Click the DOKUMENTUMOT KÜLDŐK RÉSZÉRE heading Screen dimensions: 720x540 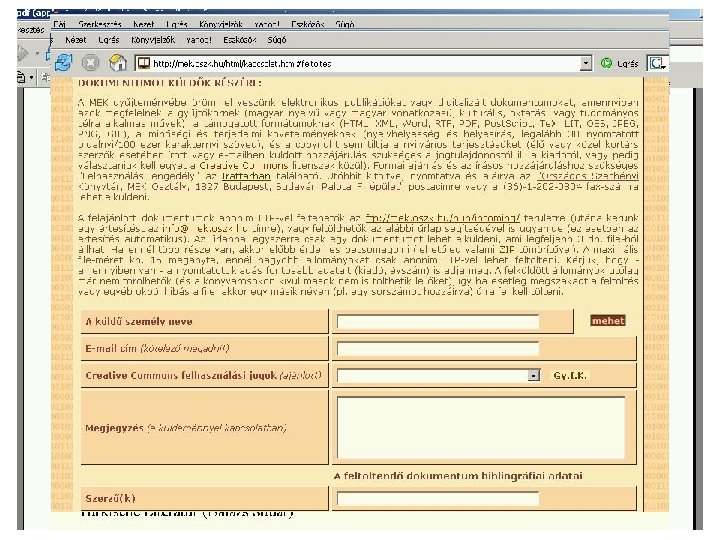pyautogui.click(x=169, y=83)
